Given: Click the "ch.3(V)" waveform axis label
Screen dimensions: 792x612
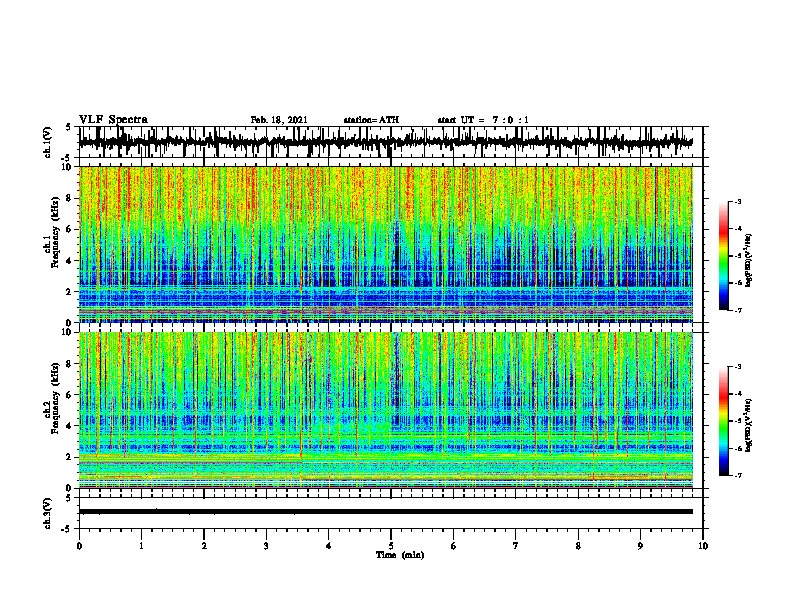Looking at the screenshot, I should tap(48, 513).
